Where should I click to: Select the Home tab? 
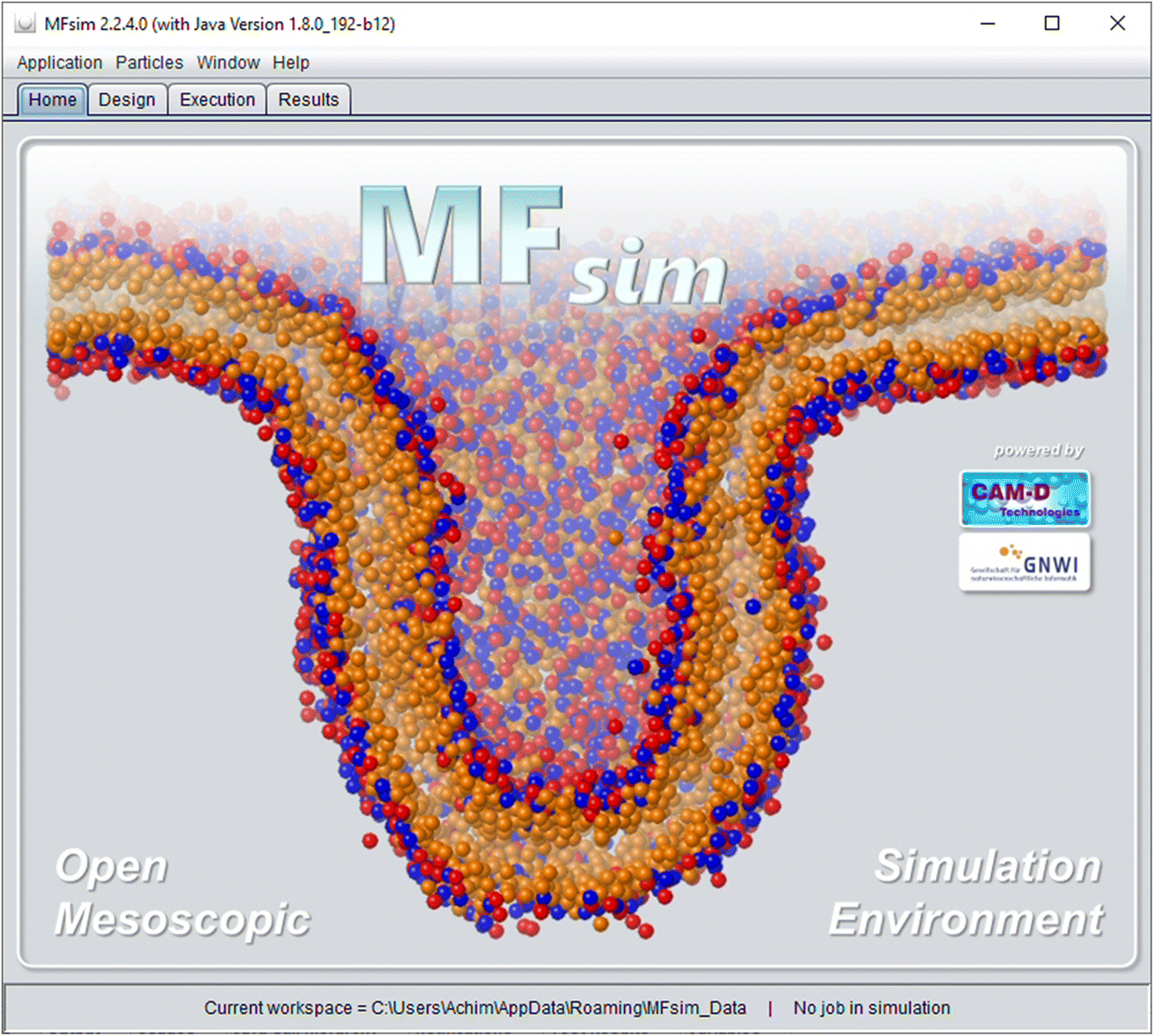(52, 100)
